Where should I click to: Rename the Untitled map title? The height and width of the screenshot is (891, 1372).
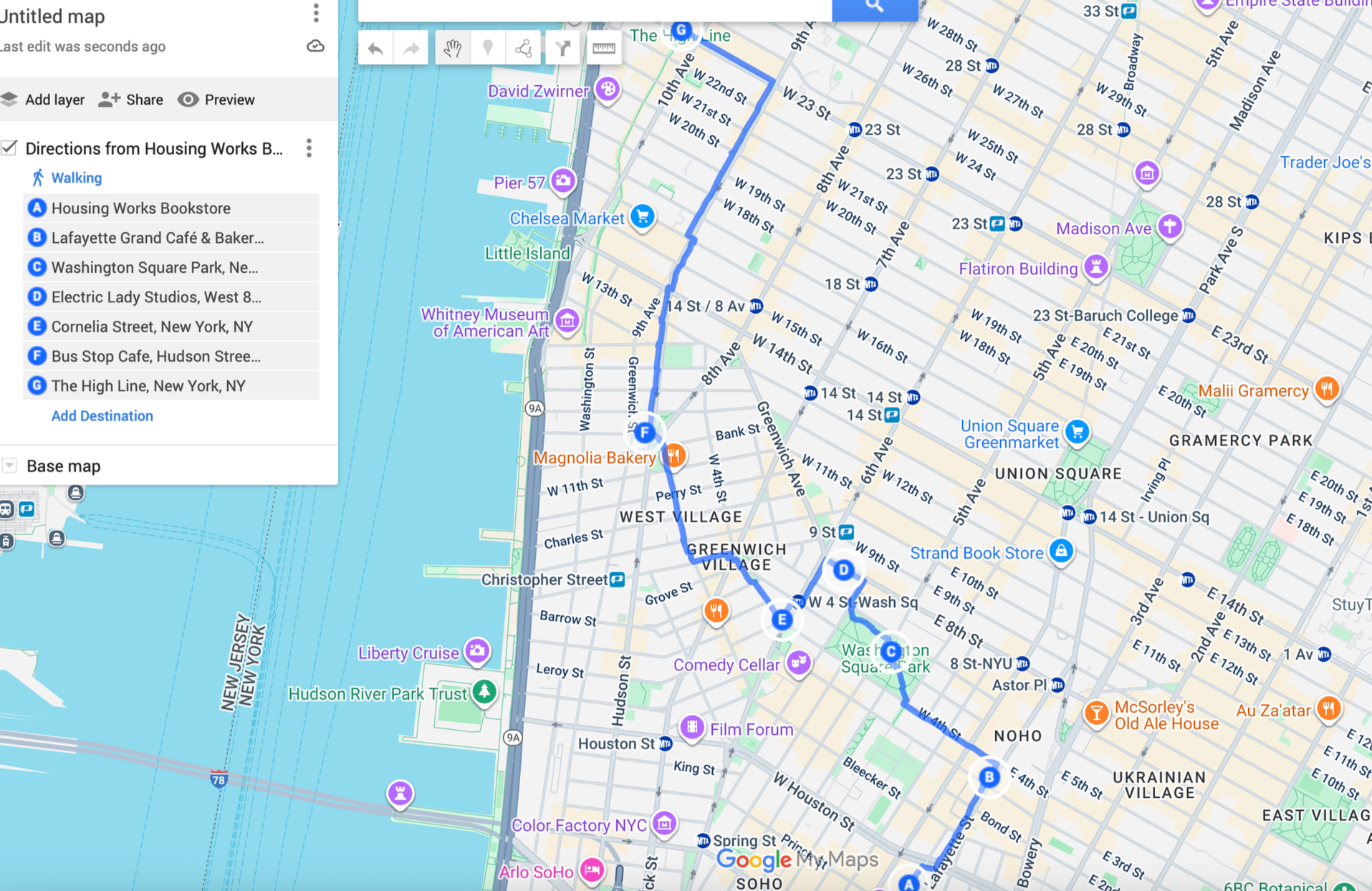(x=52, y=16)
